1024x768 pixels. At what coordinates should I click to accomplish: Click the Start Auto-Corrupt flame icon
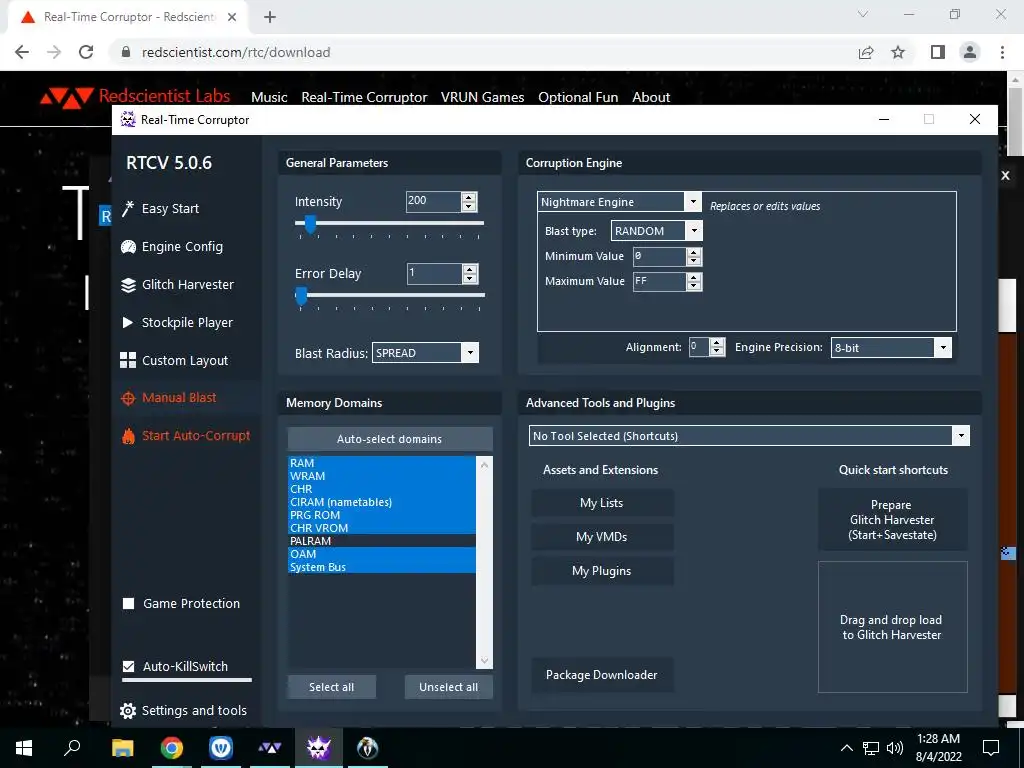(x=128, y=436)
